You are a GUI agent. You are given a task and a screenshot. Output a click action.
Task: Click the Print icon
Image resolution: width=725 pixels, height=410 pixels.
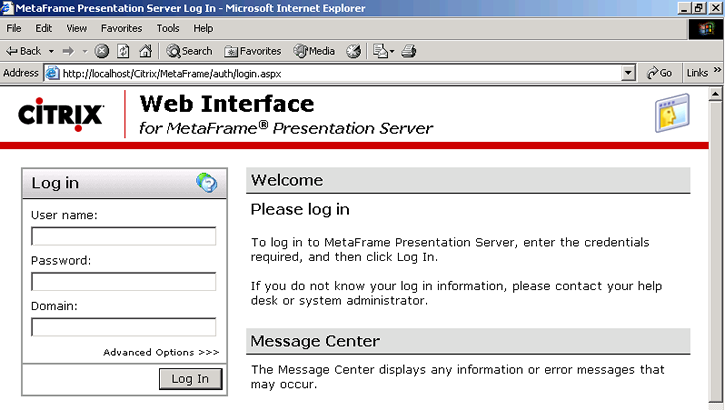tap(409, 51)
